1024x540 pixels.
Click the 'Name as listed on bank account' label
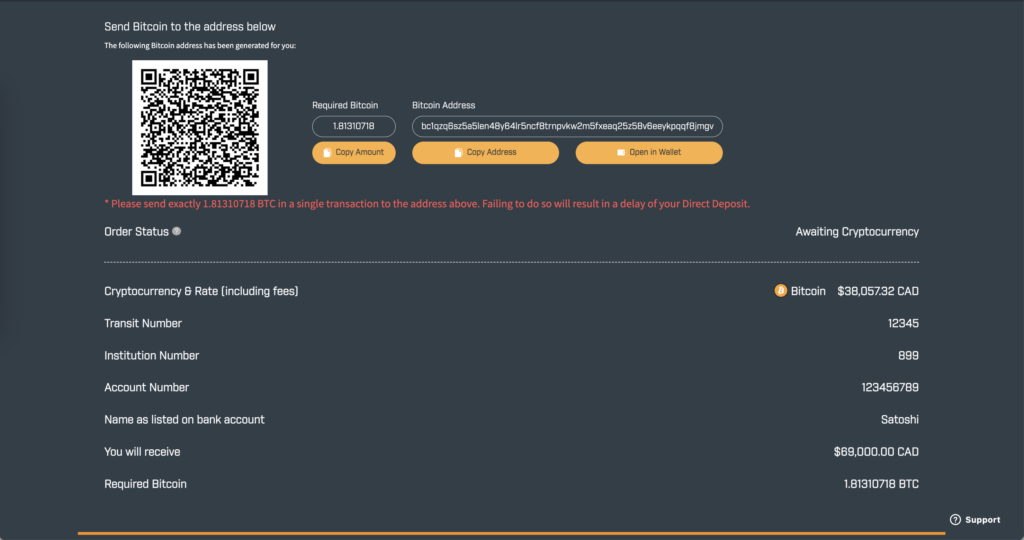point(184,419)
